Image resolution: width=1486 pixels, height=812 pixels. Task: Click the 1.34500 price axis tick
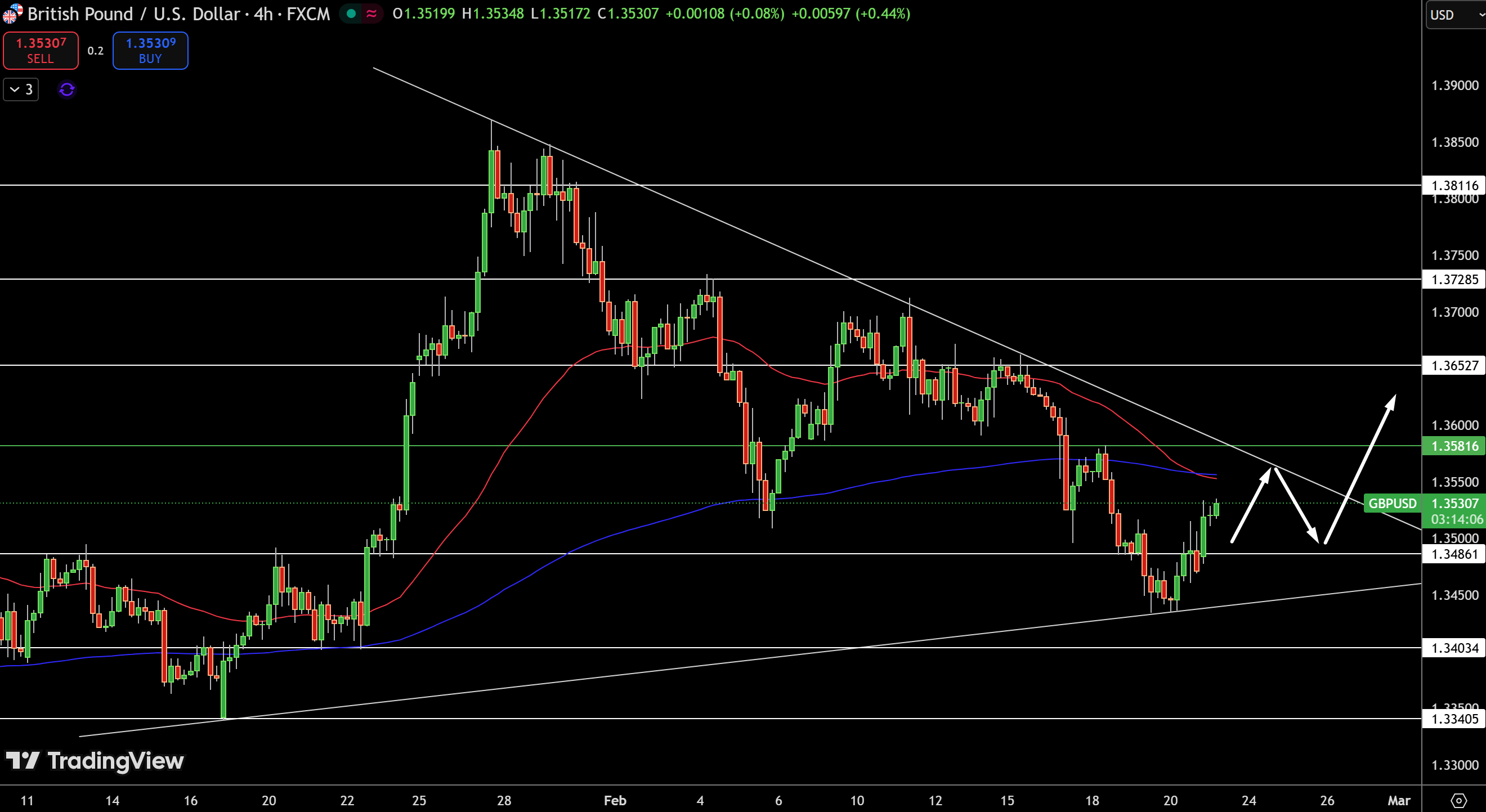(1455, 595)
